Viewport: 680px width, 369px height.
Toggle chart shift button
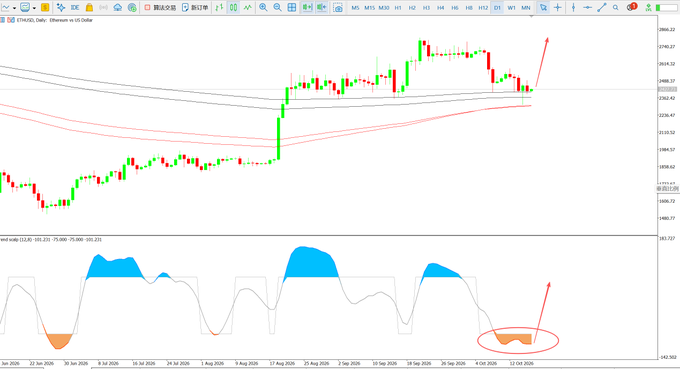point(321,7)
